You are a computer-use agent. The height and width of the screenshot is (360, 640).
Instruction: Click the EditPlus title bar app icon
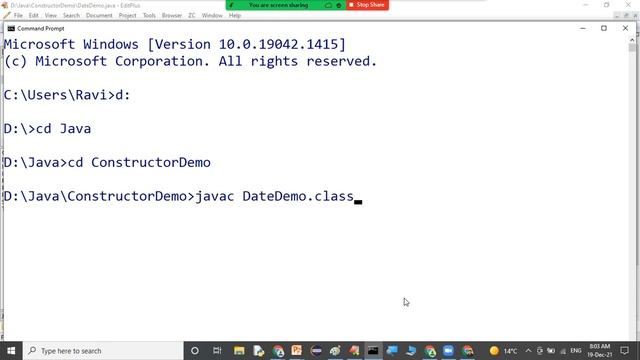tap(4, 5)
